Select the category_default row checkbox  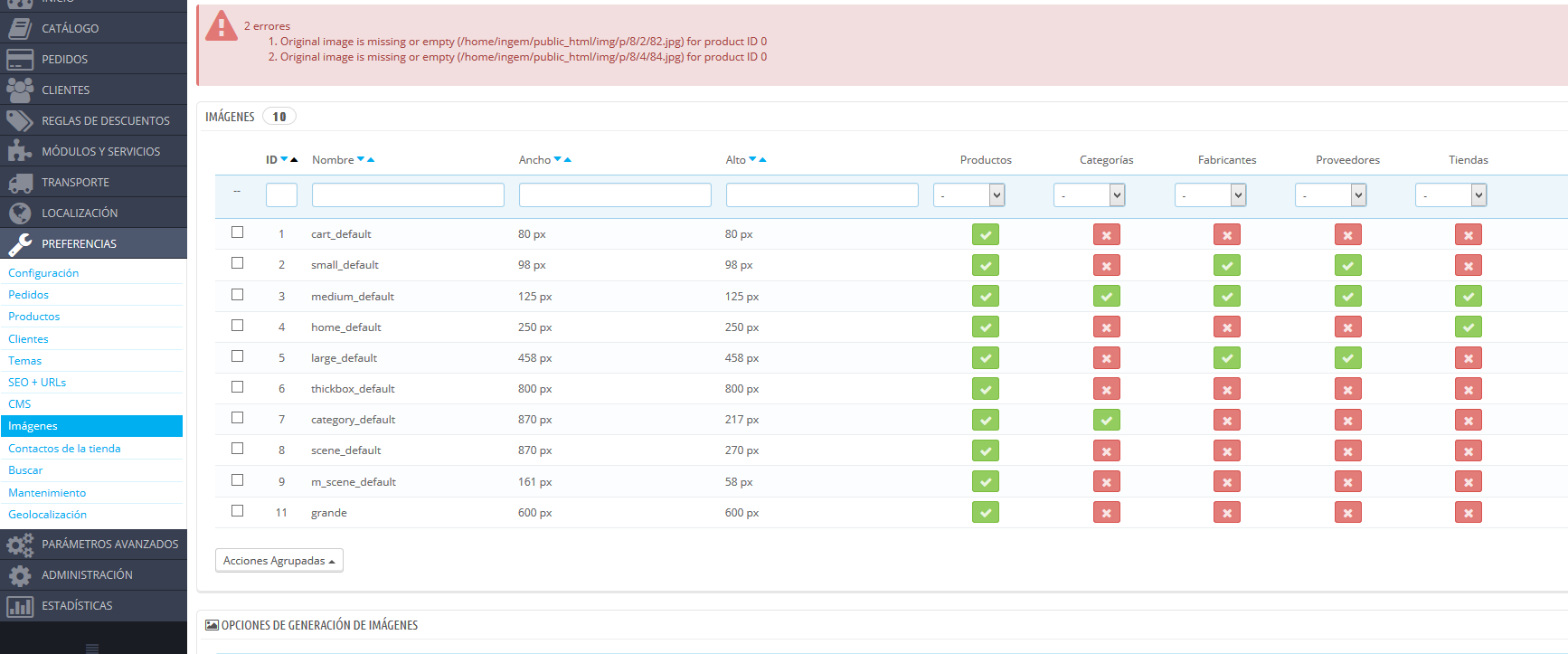238,418
